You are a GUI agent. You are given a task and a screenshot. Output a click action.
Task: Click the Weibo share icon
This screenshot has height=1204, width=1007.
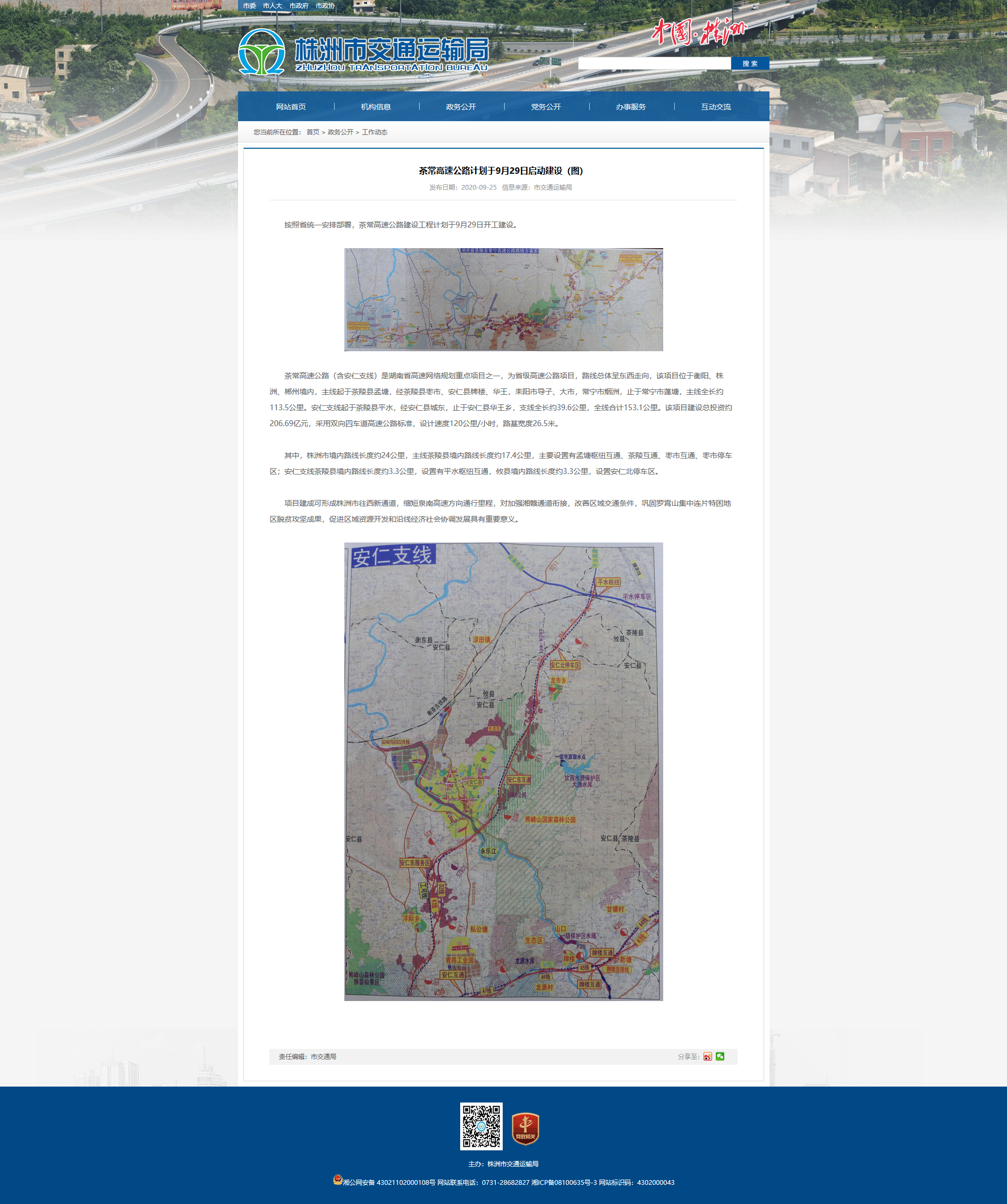coord(708,1057)
